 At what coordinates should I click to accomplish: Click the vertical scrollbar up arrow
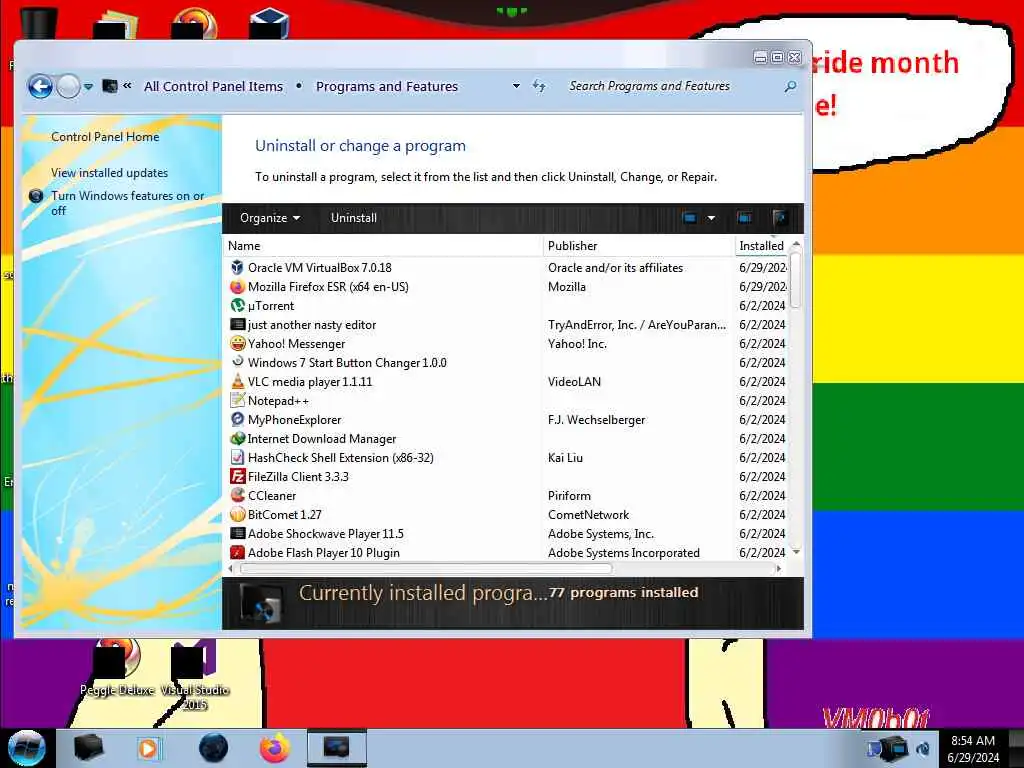(x=796, y=244)
